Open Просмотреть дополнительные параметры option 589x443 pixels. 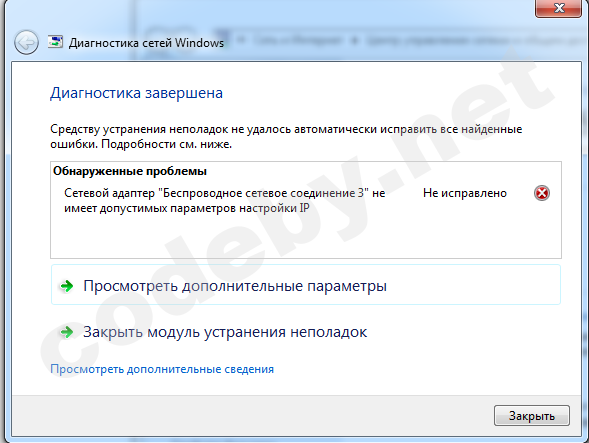point(306,285)
